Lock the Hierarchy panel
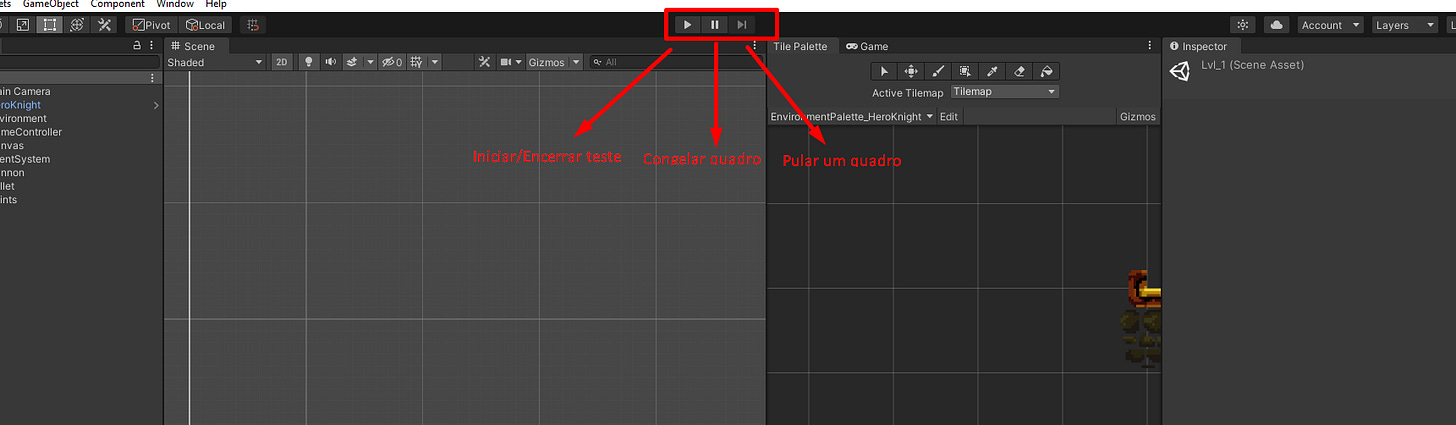This screenshot has height=425, width=1456. [x=137, y=46]
